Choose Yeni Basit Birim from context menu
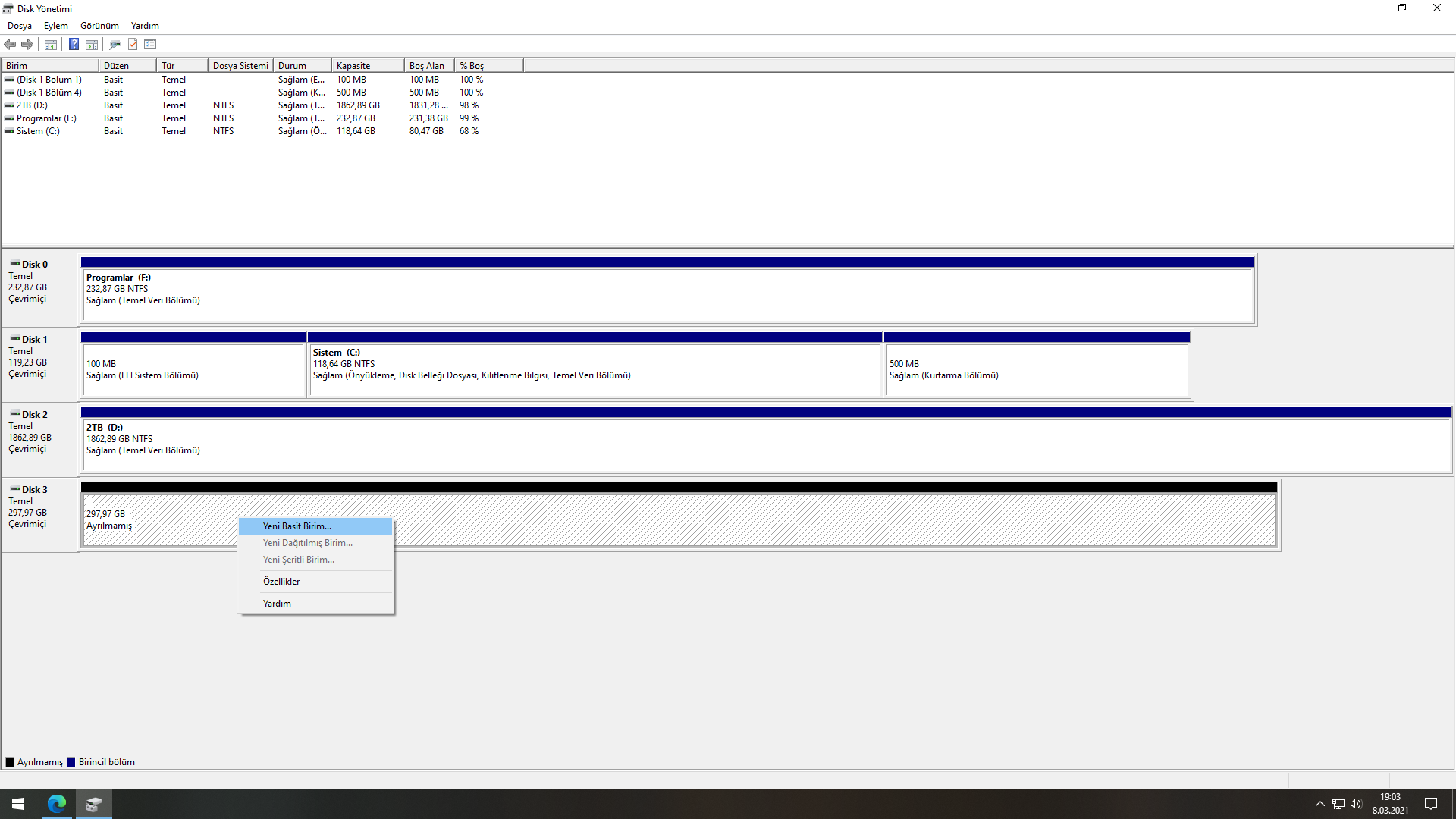Image resolution: width=1456 pixels, height=819 pixels. [x=297, y=526]
